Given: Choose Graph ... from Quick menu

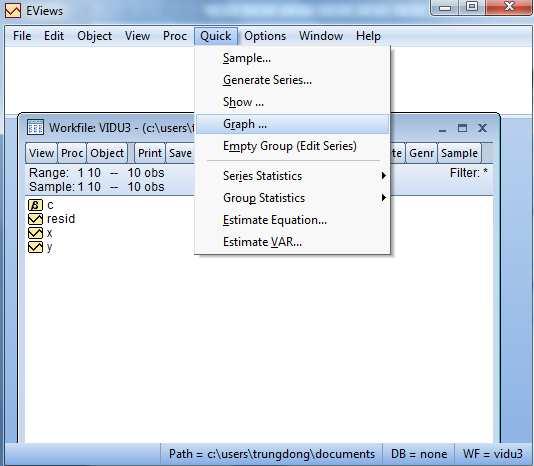Looking at the screenshot, I should coord(292,124).
